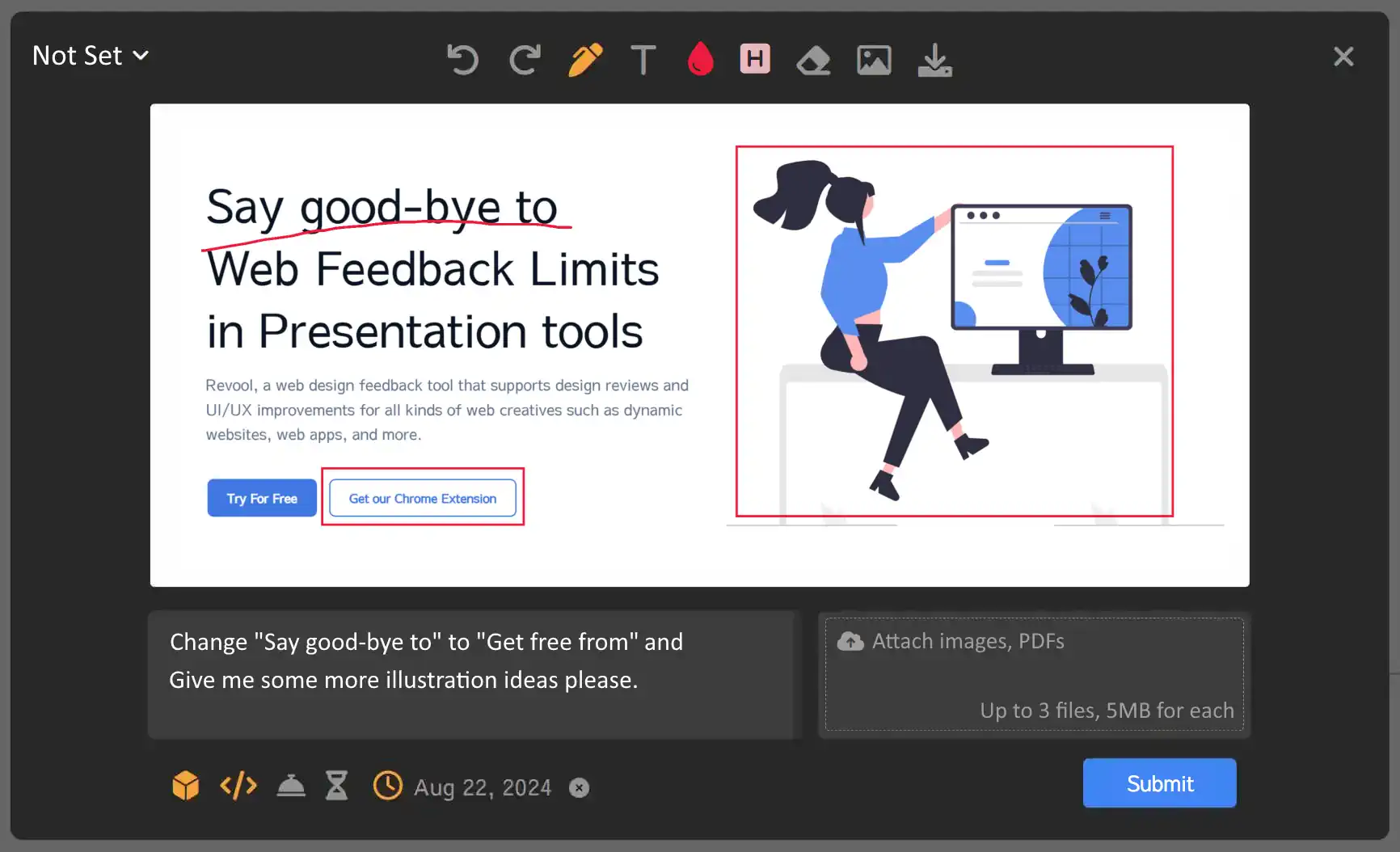This screenshot has height=852, width=1400.
Task: Click the service bell icon
Action: [x=291, y=785]
